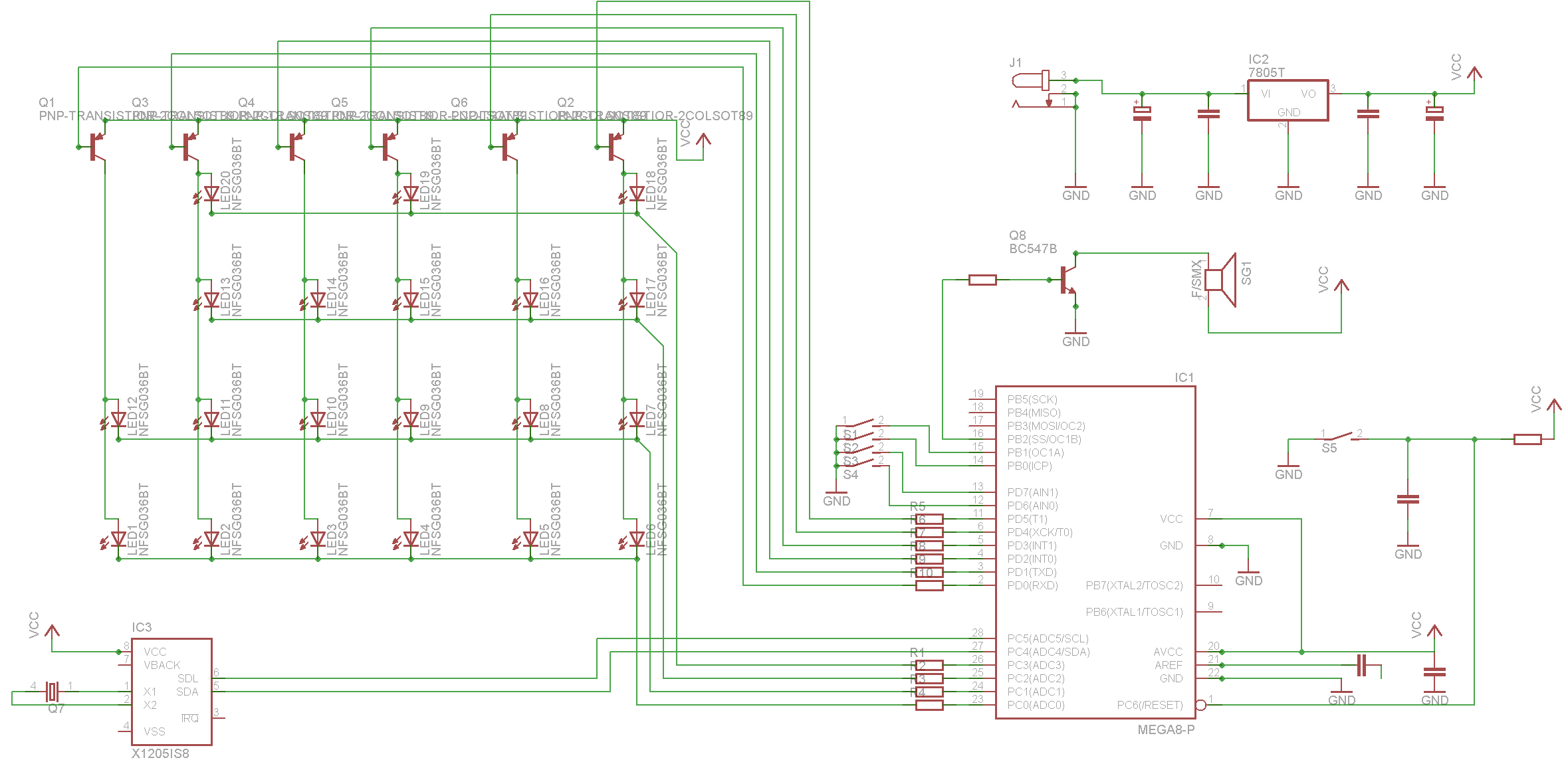Click the R5 resistor at PD5

click(929, 519)
